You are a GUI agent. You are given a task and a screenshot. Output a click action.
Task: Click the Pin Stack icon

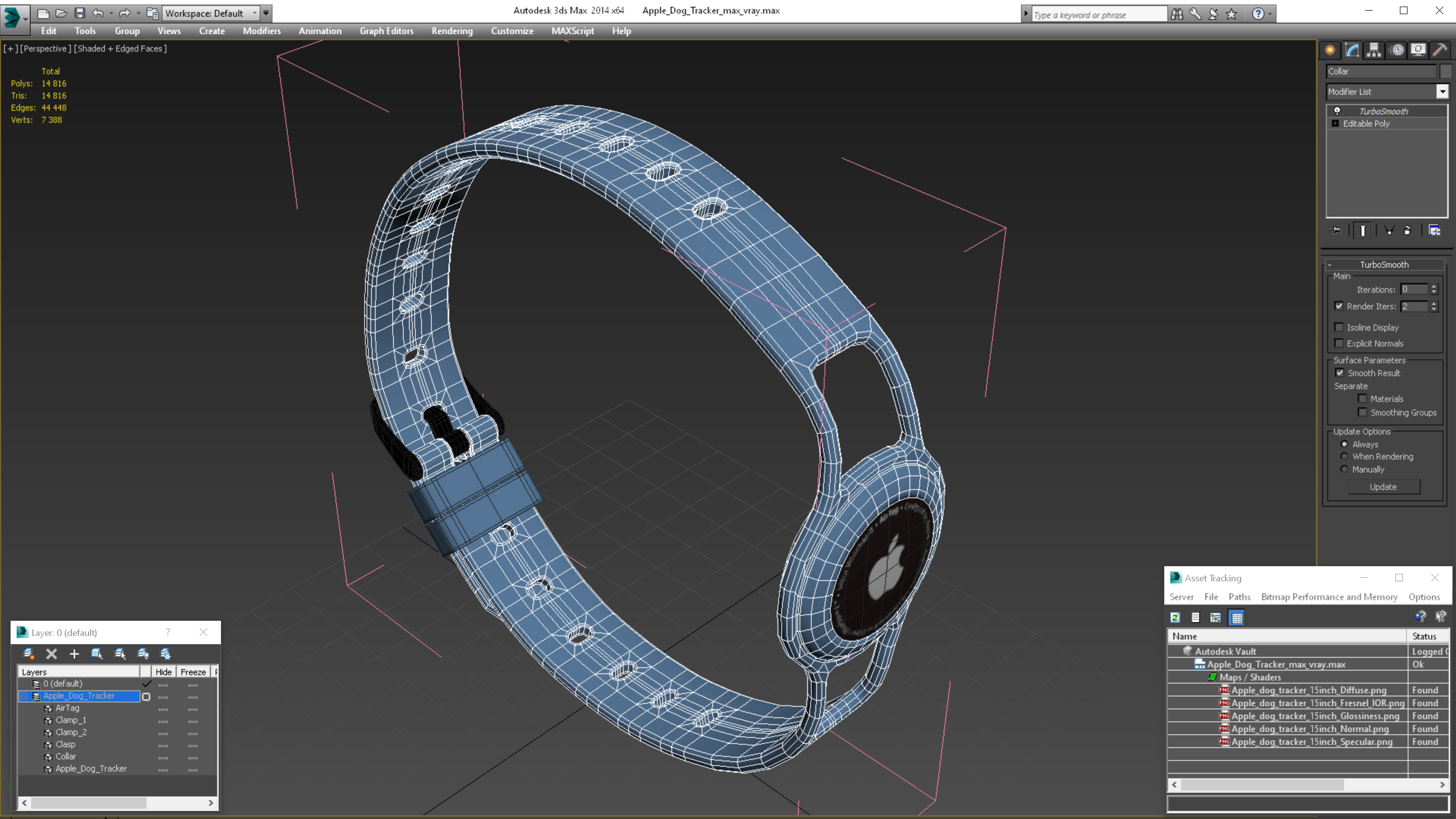pyautogui.click(x=1336, y=230)
